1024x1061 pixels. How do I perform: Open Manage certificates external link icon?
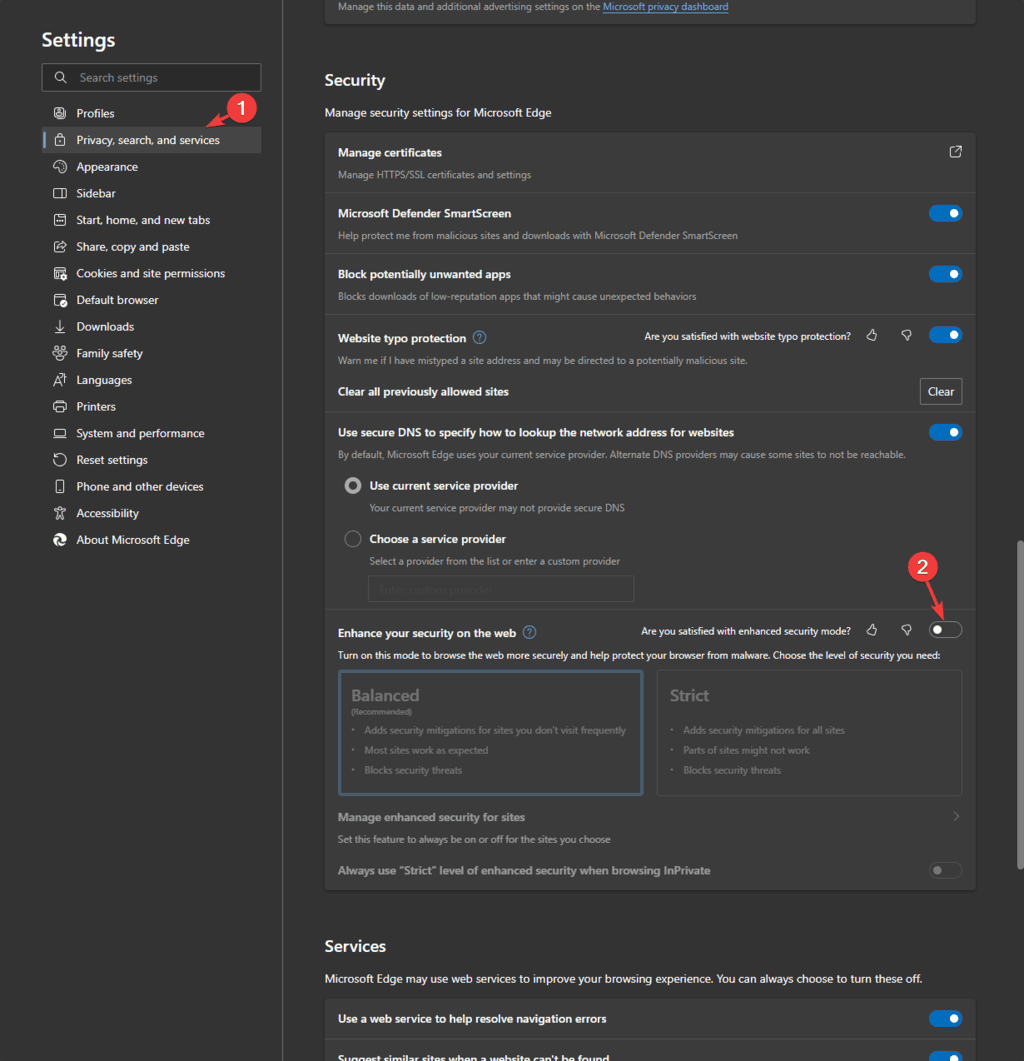tap(955, 152)
